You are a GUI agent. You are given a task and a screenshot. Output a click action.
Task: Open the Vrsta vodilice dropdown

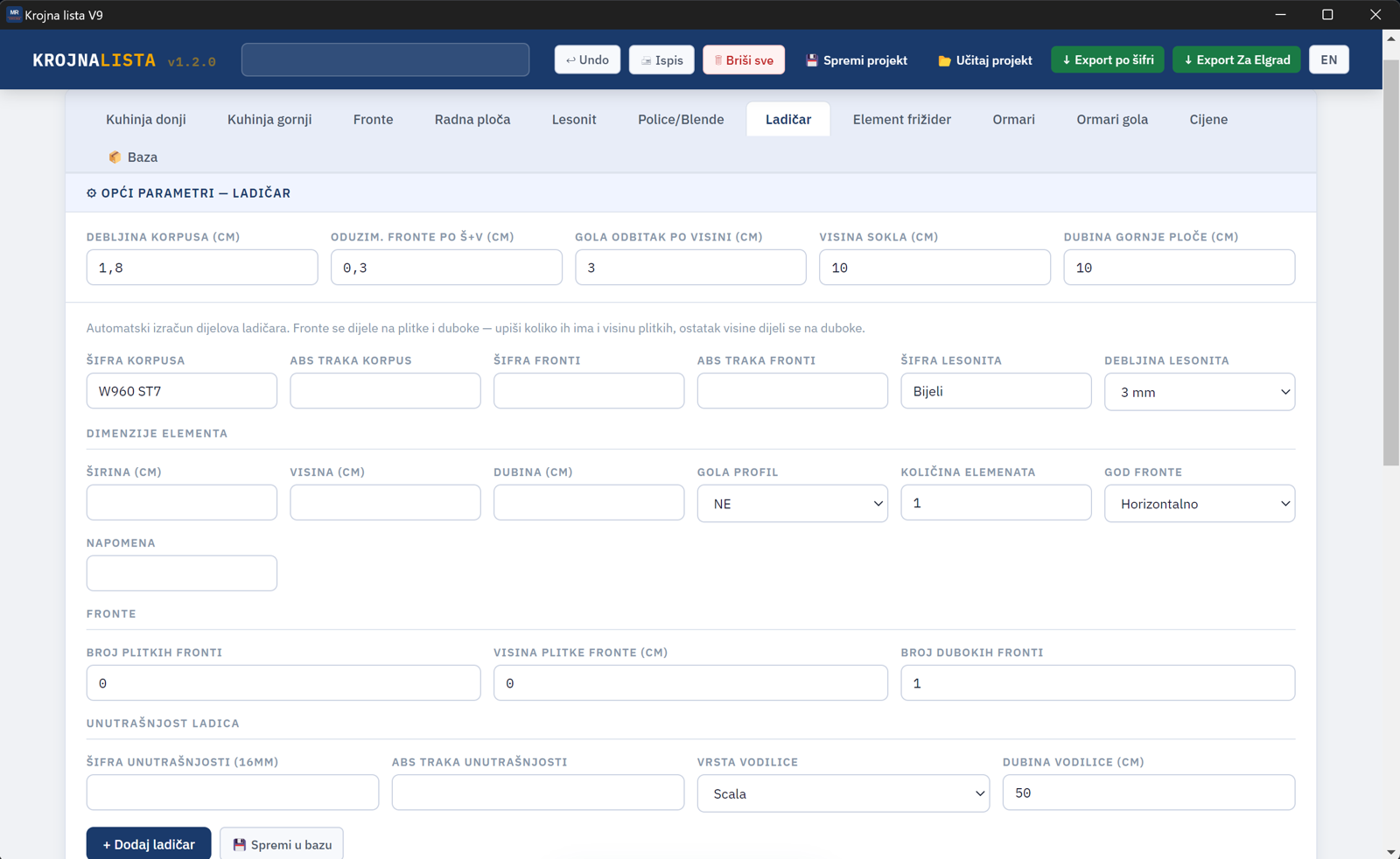pos(843,793)
